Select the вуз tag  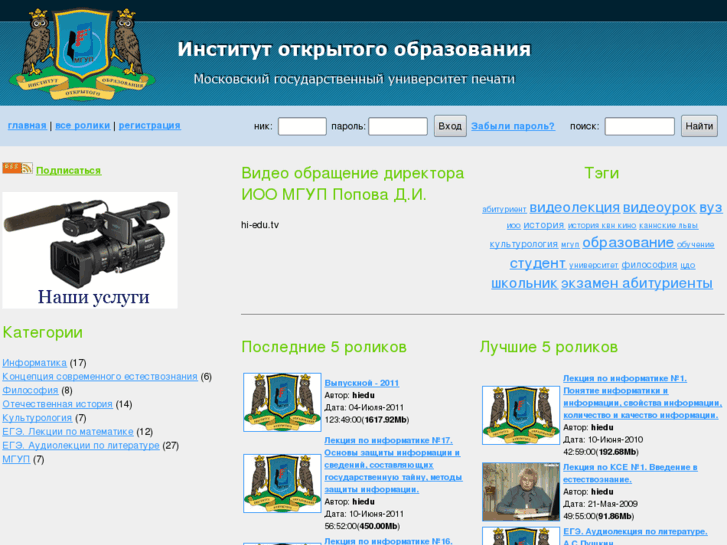click(x=711, y=207)
